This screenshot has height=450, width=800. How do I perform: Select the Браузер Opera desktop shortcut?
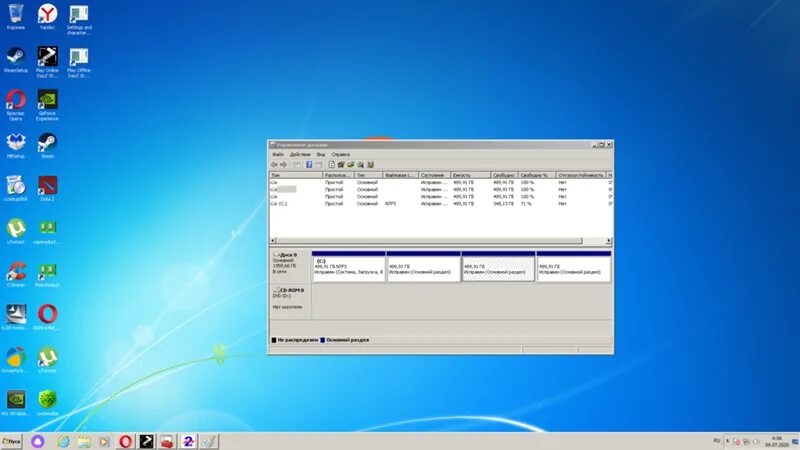click(x=16, y=105)
